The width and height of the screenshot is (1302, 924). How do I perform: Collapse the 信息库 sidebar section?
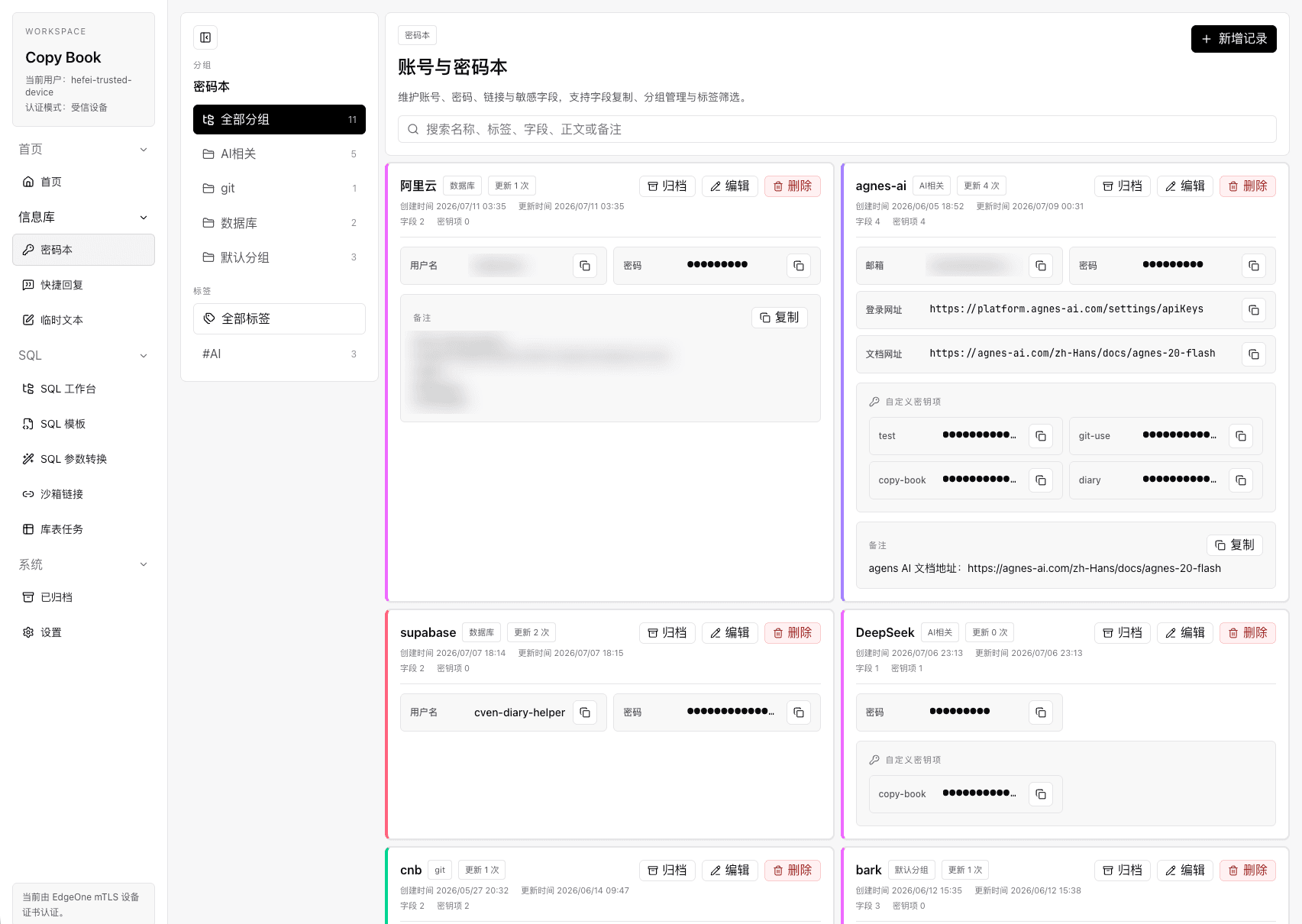coord(83,218)
